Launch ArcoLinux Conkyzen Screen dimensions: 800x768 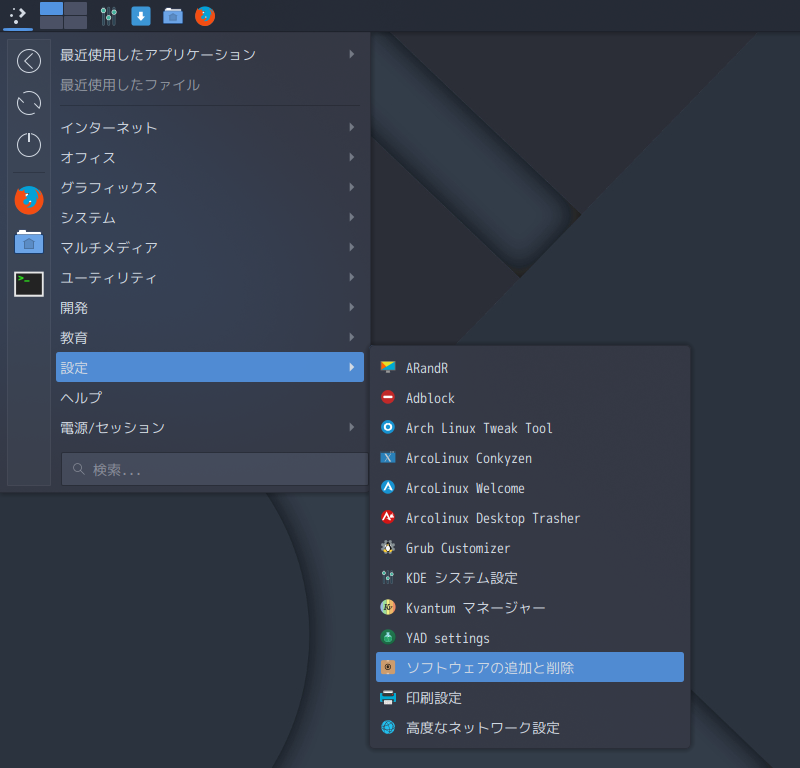click(x=530, y=458)
